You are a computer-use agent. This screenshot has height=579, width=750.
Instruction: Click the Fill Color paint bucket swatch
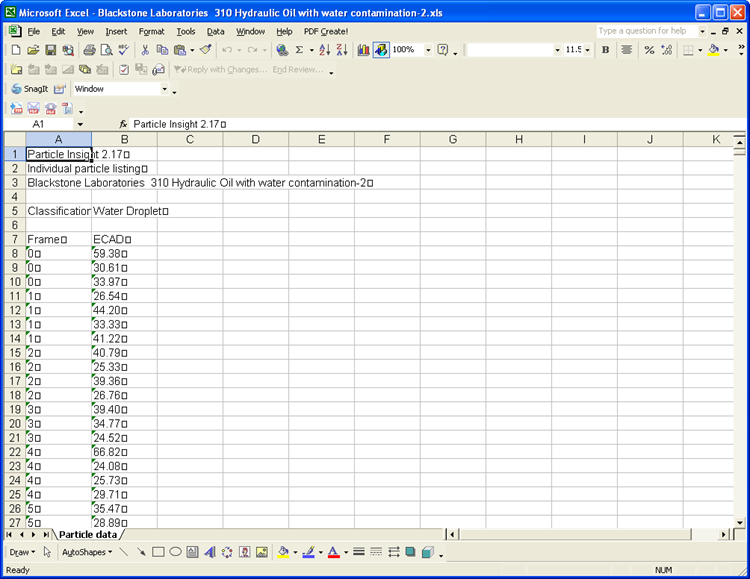click(284, 552)
